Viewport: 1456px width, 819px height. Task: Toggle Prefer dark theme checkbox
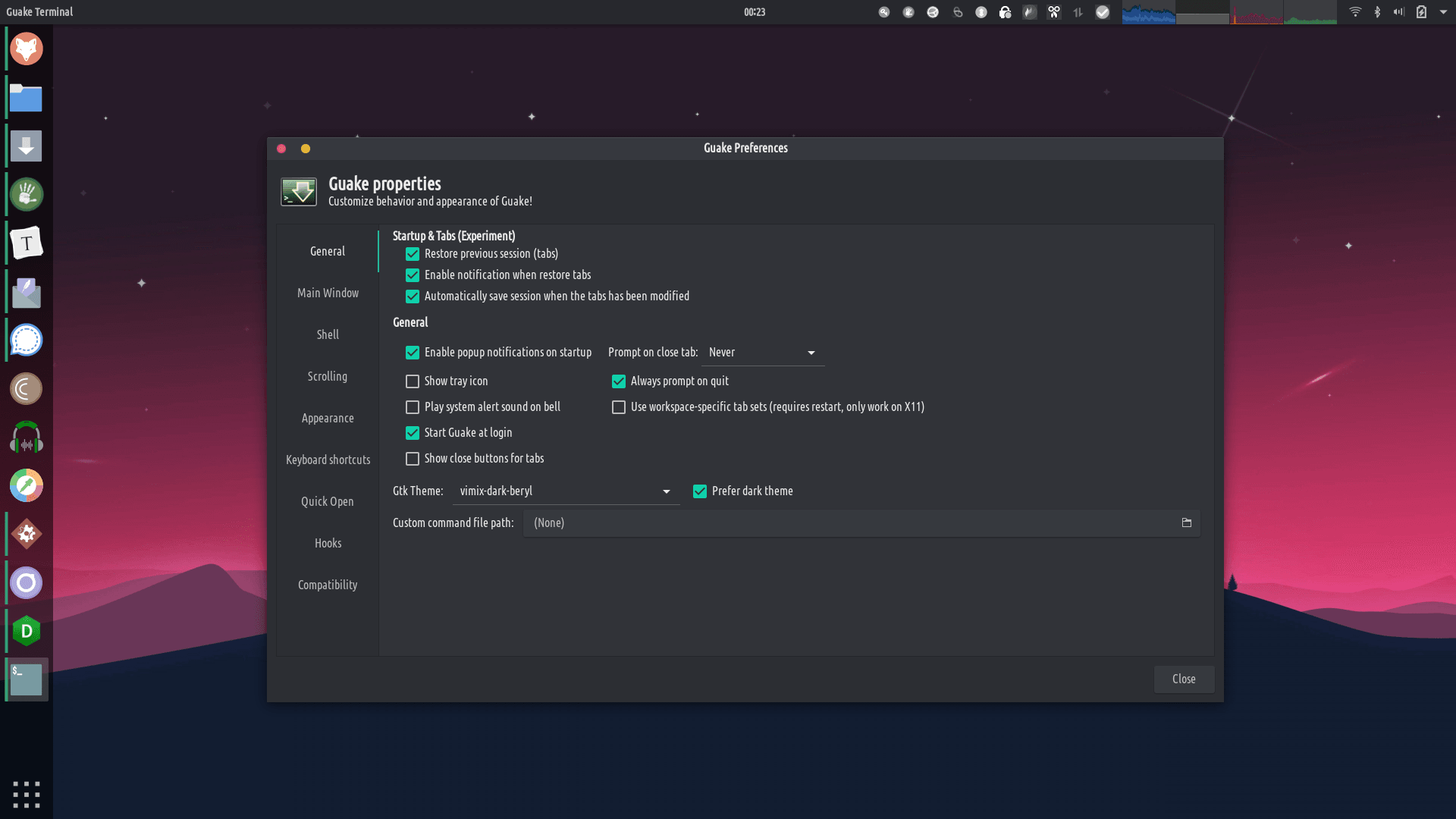coord(700,491)
